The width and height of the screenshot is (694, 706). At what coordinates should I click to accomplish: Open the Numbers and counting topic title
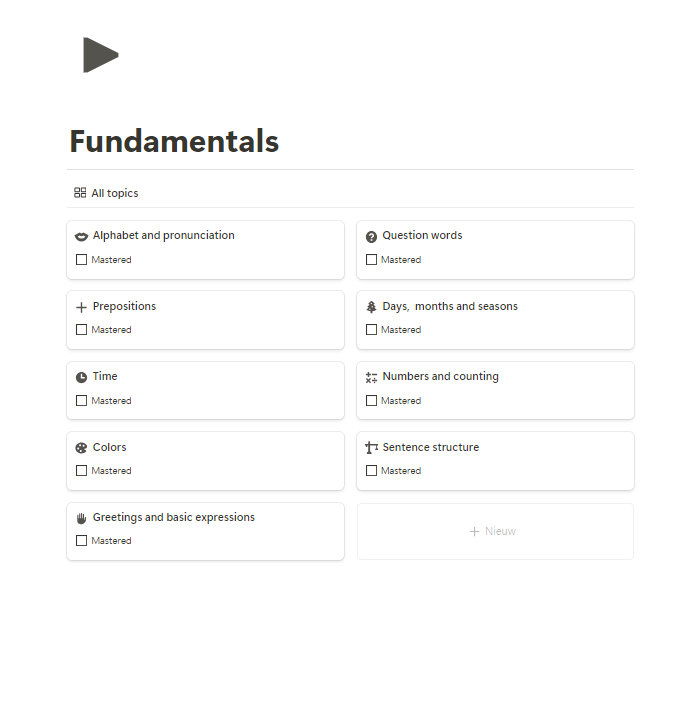click(440, 377)
